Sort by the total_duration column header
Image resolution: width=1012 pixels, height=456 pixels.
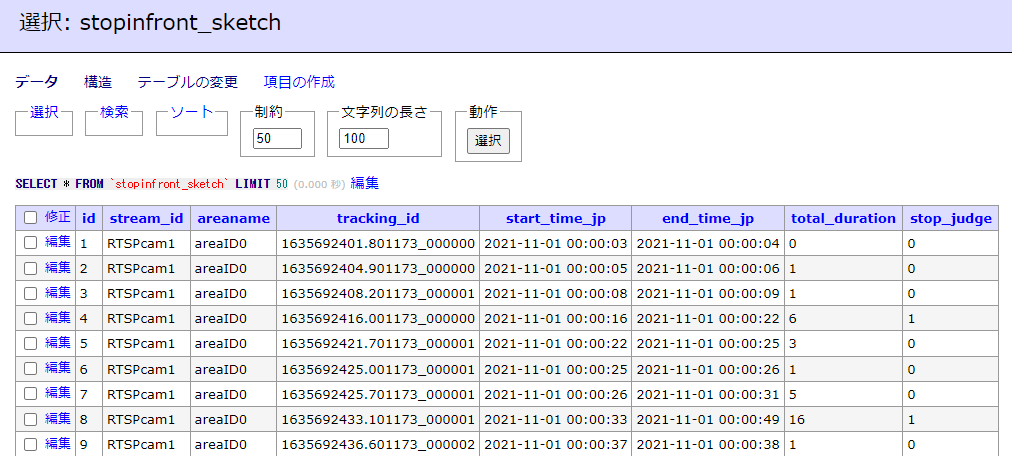[x=843, y=218]
